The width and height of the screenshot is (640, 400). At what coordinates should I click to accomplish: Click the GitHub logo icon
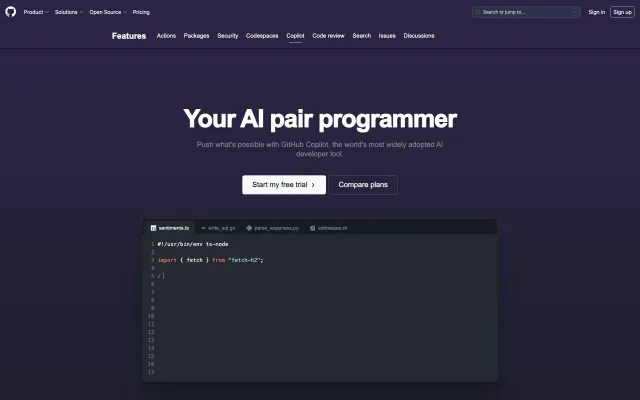pyautogui.click(x=11, y=12)
